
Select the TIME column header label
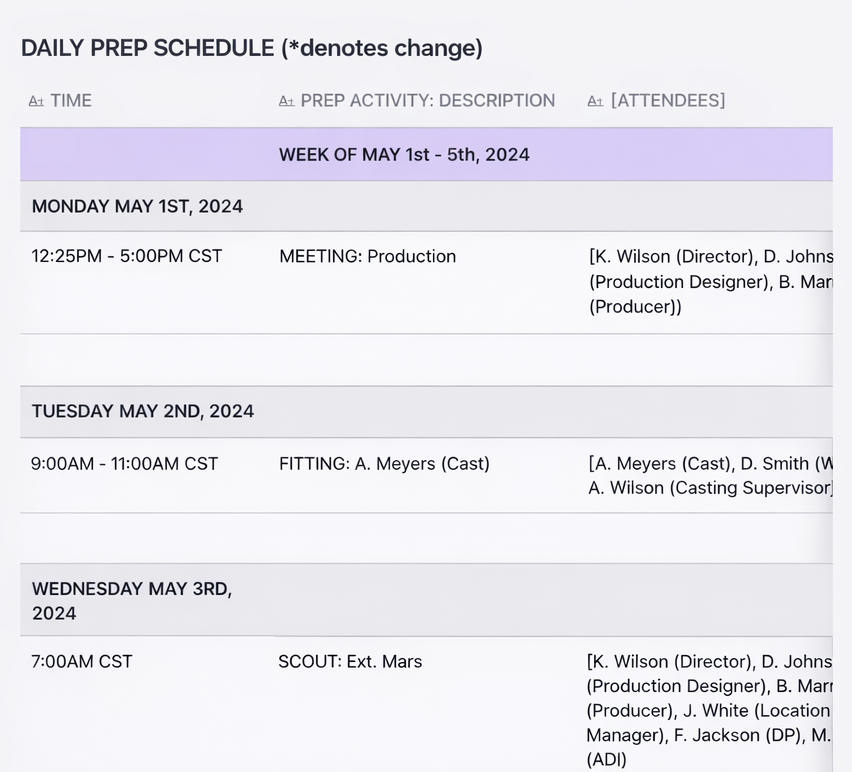tap(71, 101)
